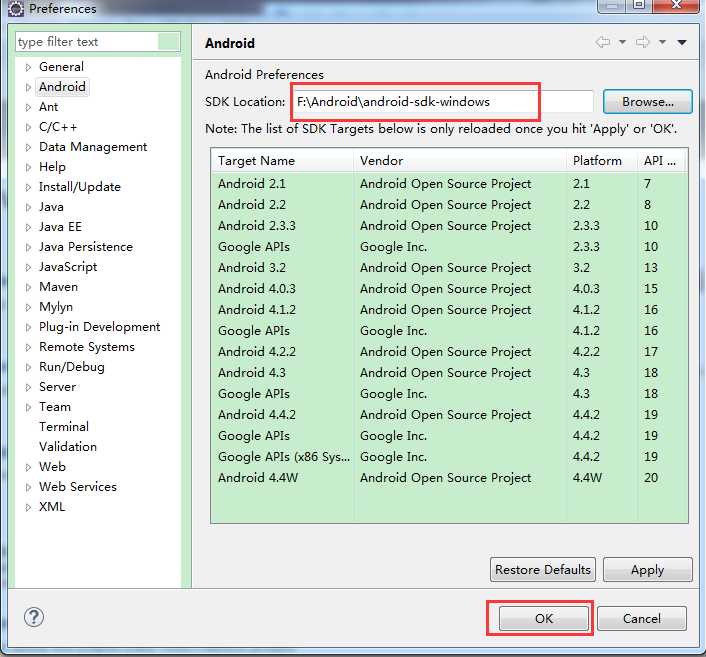The width and height of the screenshot is (706, 657).
Task: Select Install/Update preferences page
Action: 80,187
